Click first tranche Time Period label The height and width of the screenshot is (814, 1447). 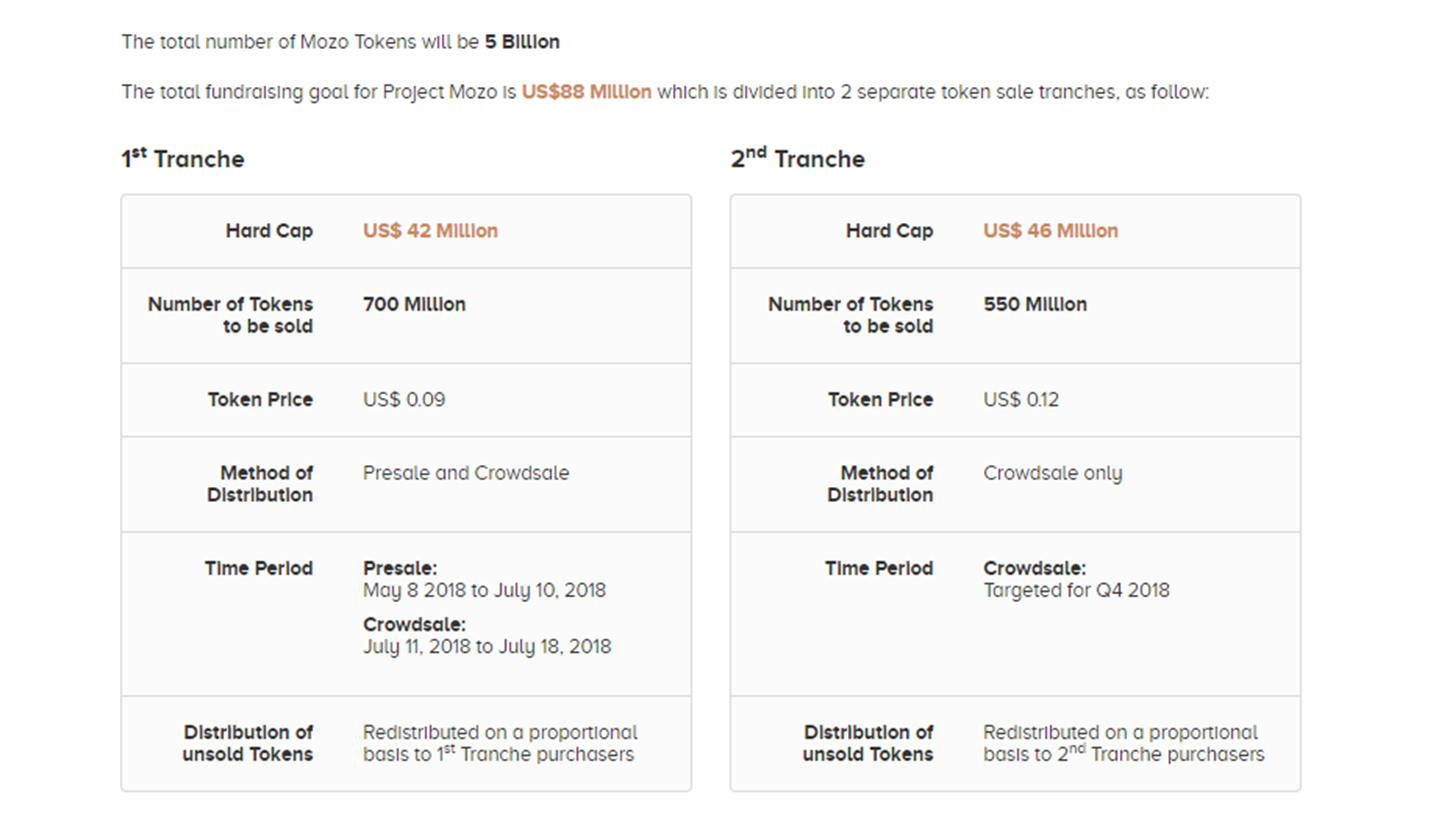point(258,568)
